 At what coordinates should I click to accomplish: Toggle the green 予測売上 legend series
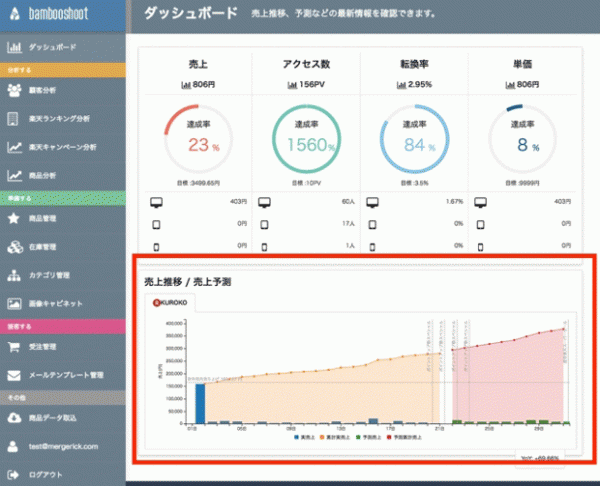point(368,437)
